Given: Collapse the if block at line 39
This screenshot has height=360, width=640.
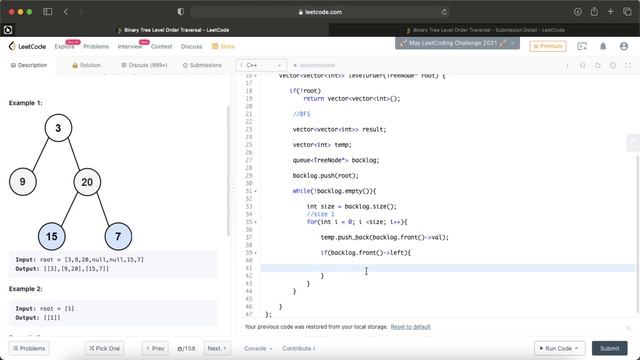Looking at the screenshot, I should tap(256, 253).
